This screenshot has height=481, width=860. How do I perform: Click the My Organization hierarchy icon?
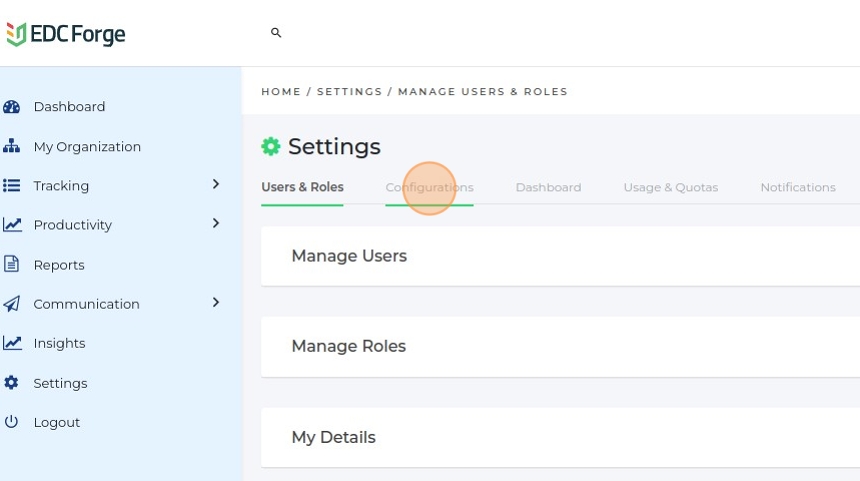(x=12, y=147)
